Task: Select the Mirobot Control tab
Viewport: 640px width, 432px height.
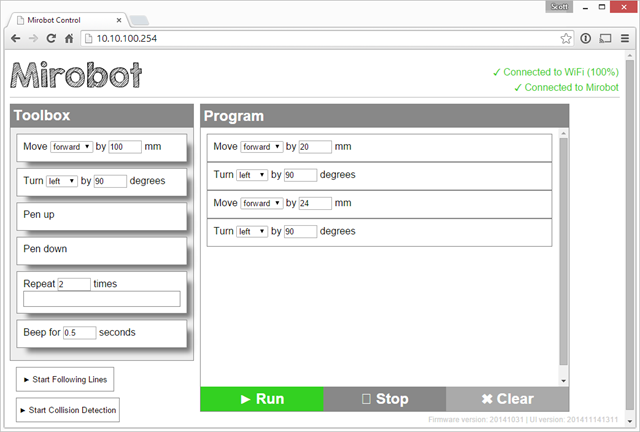Action: [67, 20]
